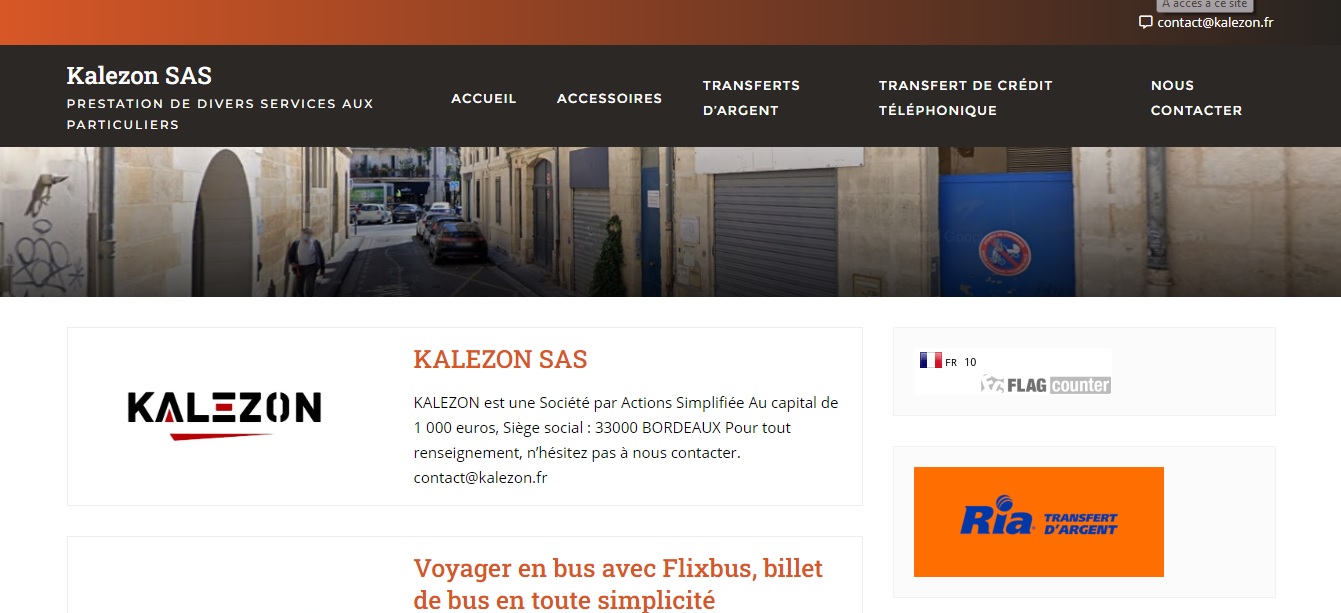Click the contact@kalezon.fr link in the top bar

pyautogui.click(x=1215, y=22)
